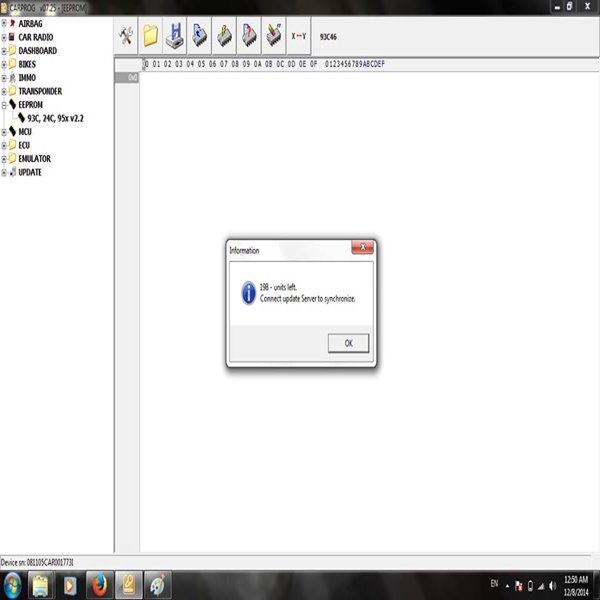
Task: Select the DASHBOARD folder
Action: click(x=38, y=51)
